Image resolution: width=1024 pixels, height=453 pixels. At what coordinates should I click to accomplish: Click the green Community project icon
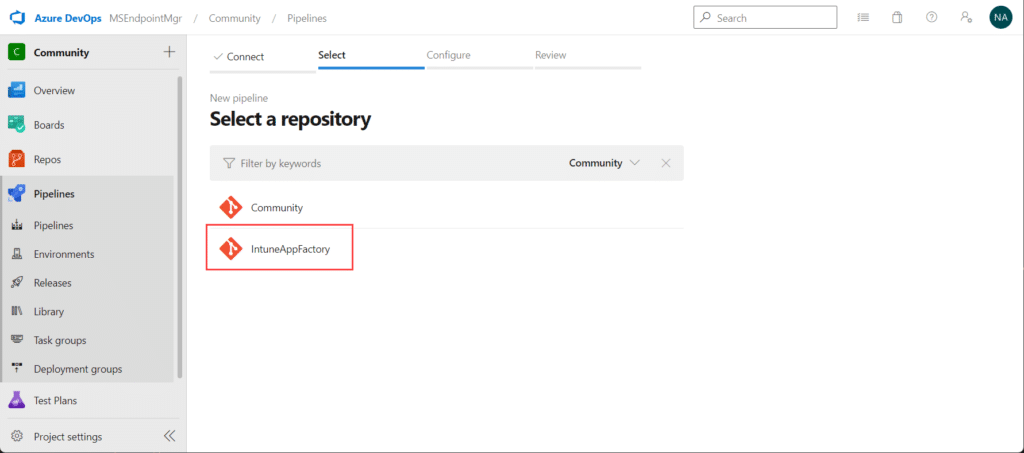pos(16,52)
